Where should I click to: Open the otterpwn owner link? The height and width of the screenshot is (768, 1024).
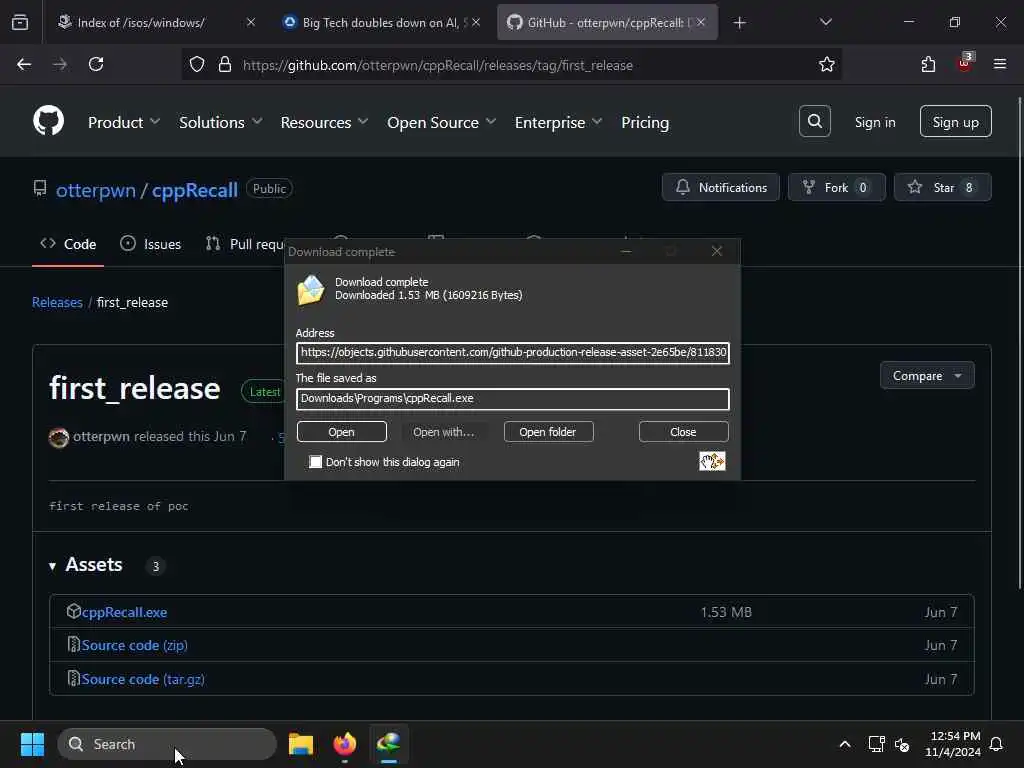[x=96, y=190]
